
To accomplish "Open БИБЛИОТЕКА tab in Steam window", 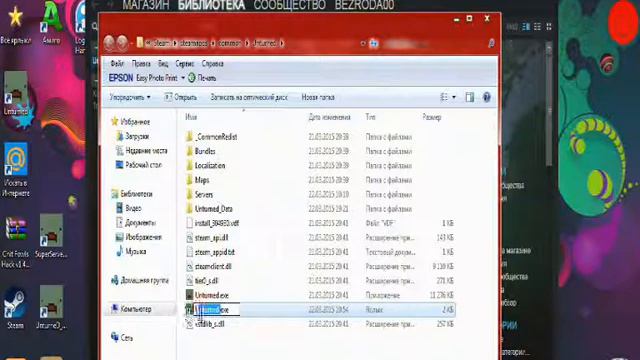I will coord(211,5).
